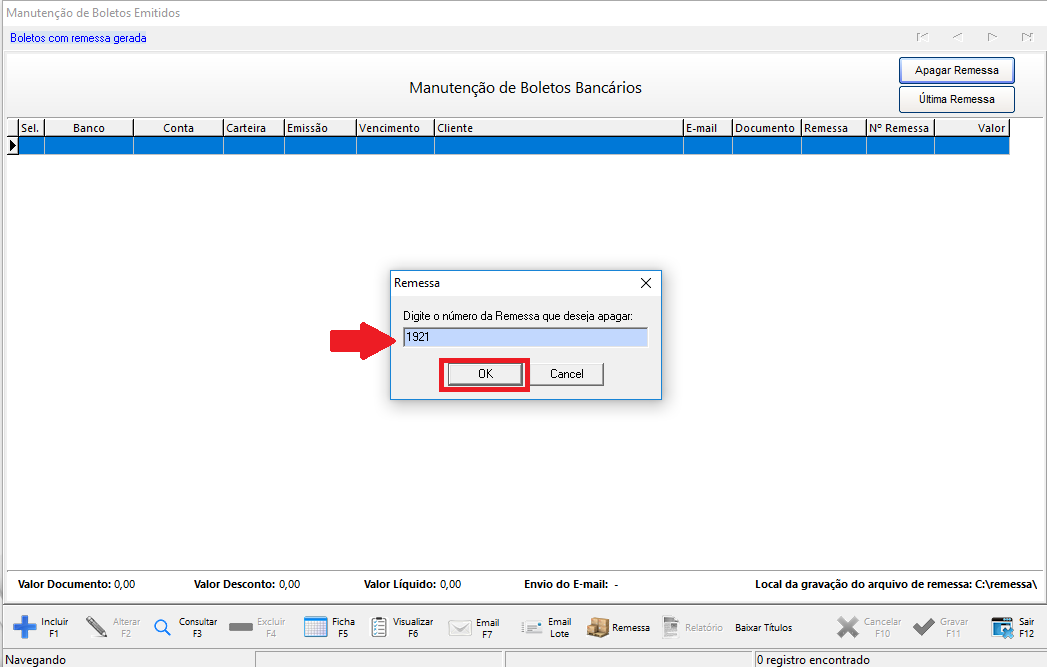Select the highlighted blue grid row
Image resolution: width=1047 pixels, height=667 pixels.
[513, 146]
